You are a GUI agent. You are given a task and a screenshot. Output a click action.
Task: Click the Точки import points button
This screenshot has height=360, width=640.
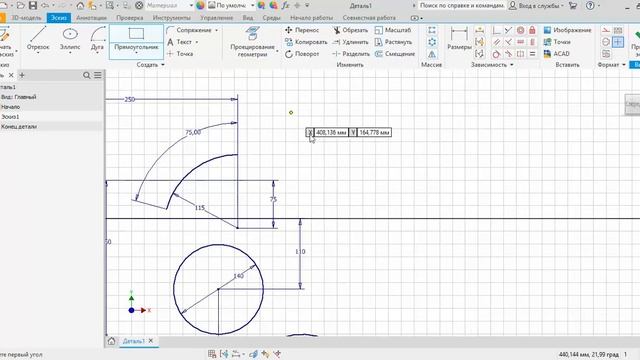tap(557, 42)
